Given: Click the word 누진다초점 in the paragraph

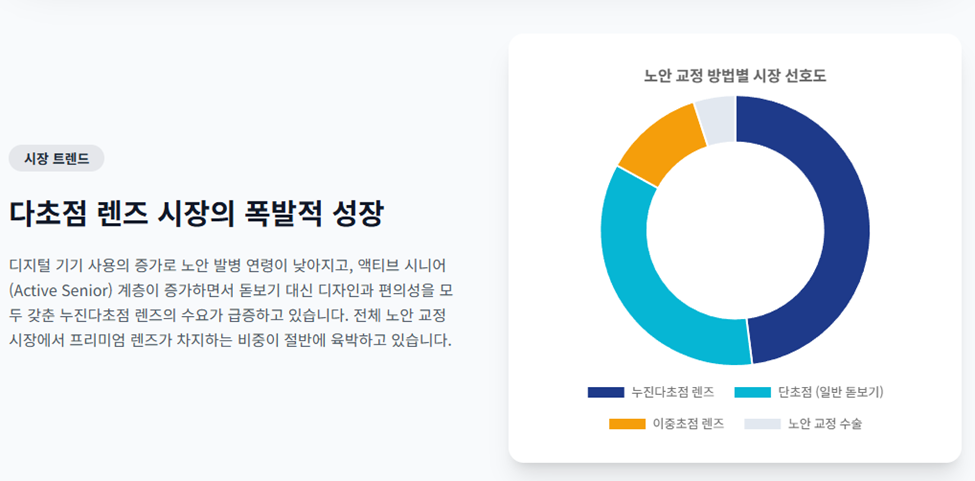Looking at the screenshot, I should pos(89,316).
